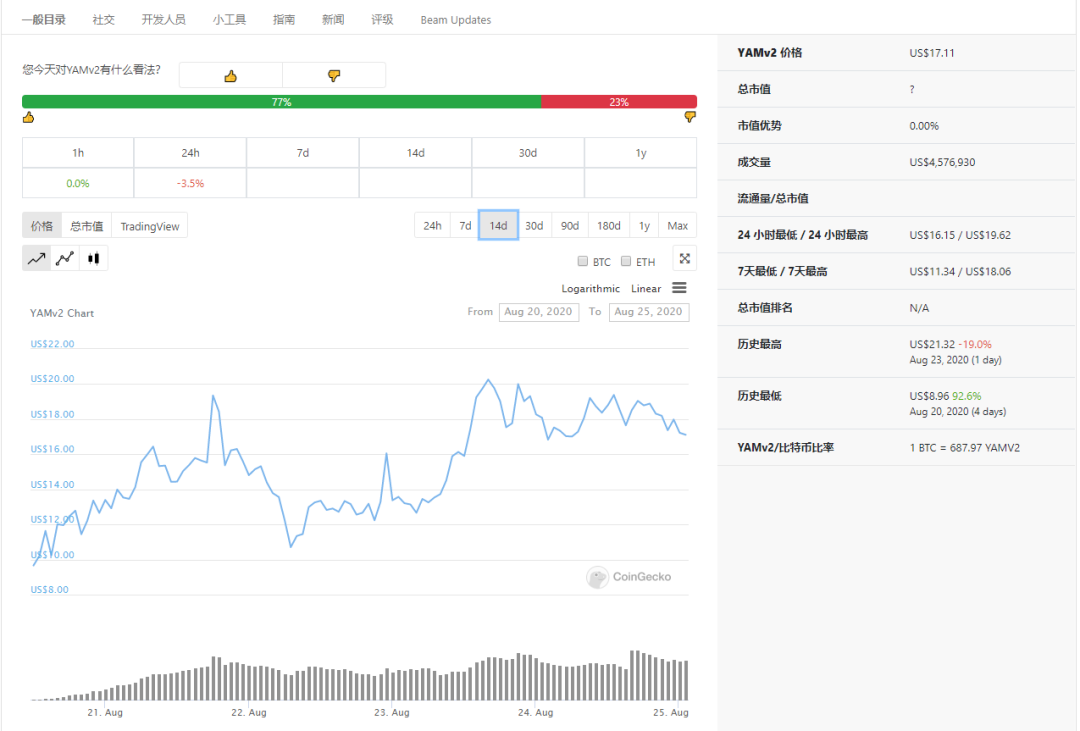Screen dimensions: 1080x731
Task: Switch chart scale to Linear
Action: pyautogui.click(x=646, y=289)
